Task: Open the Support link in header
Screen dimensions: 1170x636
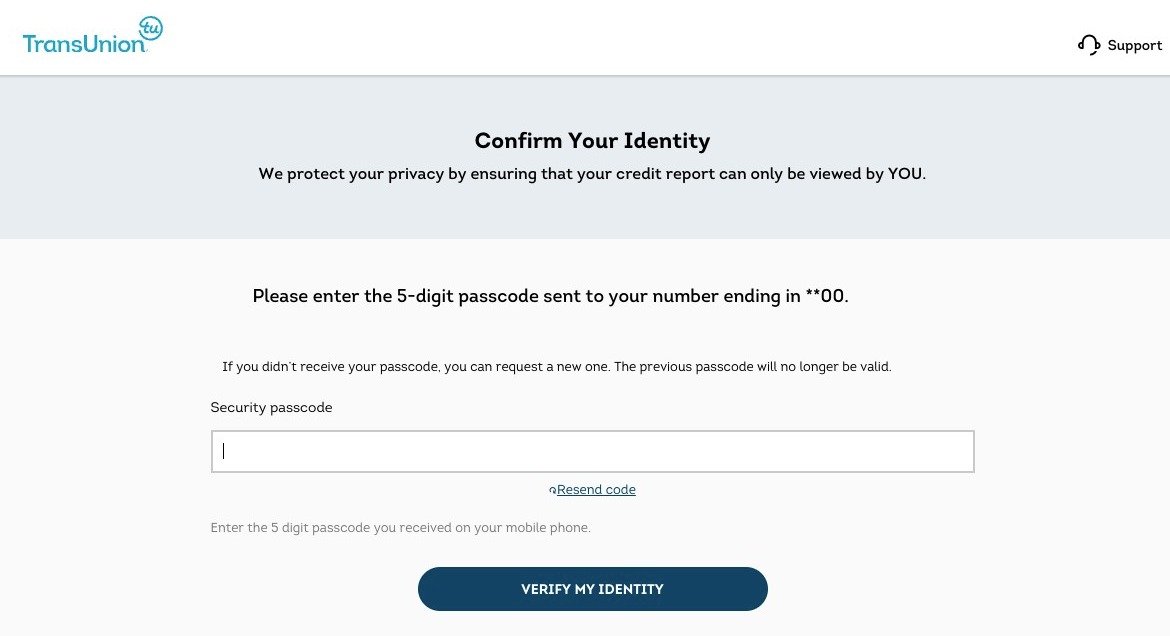Action: click(1134, 45)
